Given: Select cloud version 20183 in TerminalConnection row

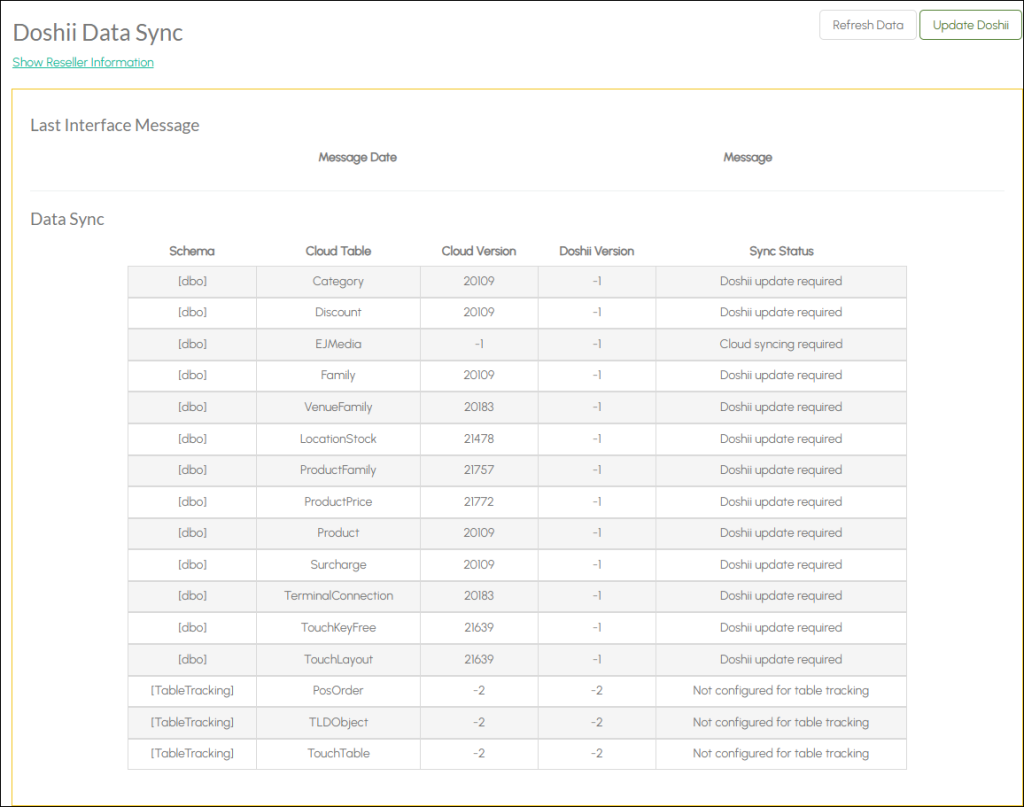Looking at the screenshot, I should pyautogui.click(x=479, y=596).
